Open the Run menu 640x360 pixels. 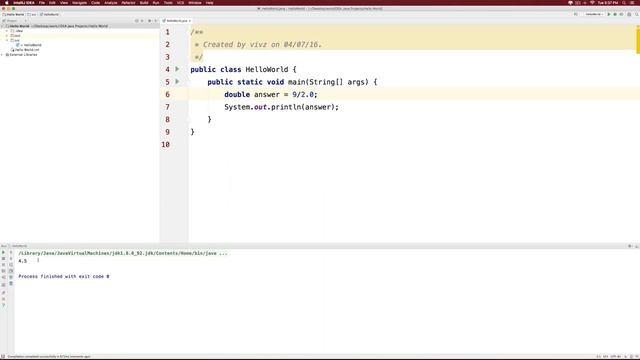click(x=156, y=2)
